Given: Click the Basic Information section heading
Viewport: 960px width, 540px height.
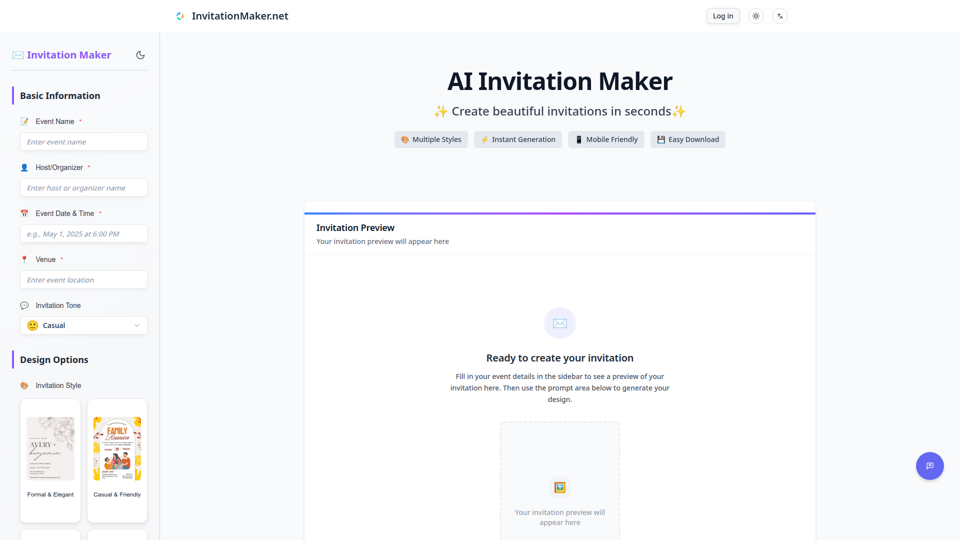Looking at the screenshot, I should point(60,96).
